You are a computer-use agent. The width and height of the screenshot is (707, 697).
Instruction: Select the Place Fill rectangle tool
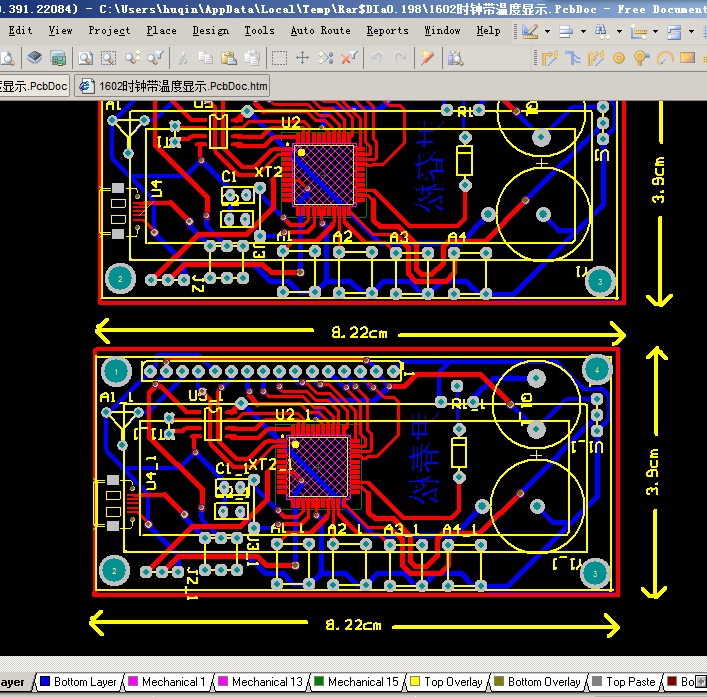[688, 58]
